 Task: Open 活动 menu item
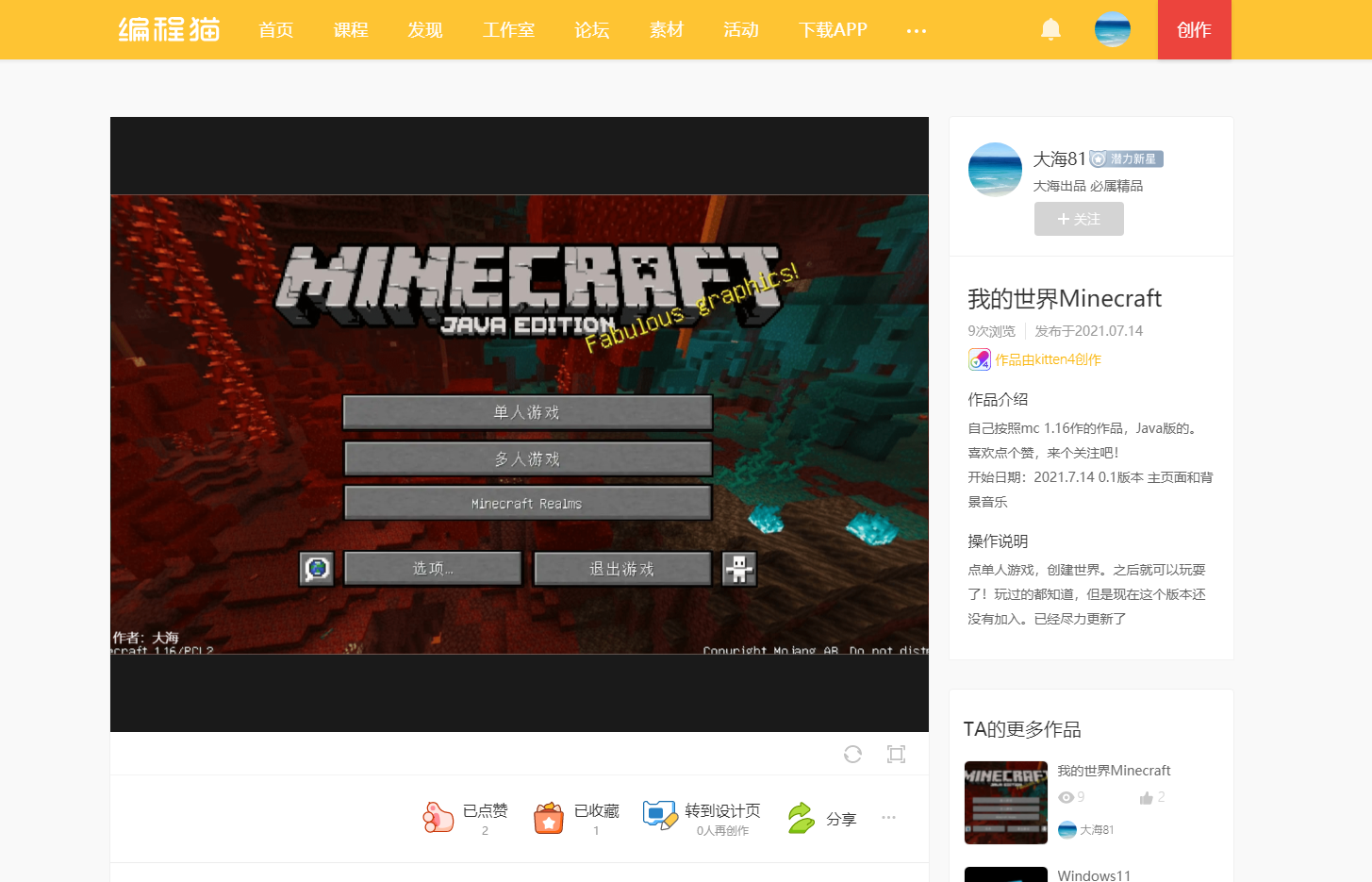tap(741, 30)
